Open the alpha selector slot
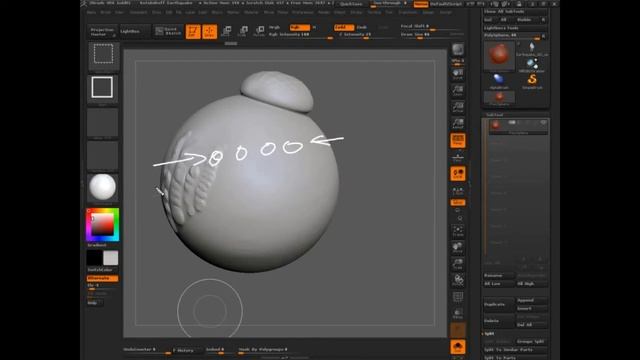 click(x=102, y=122)
